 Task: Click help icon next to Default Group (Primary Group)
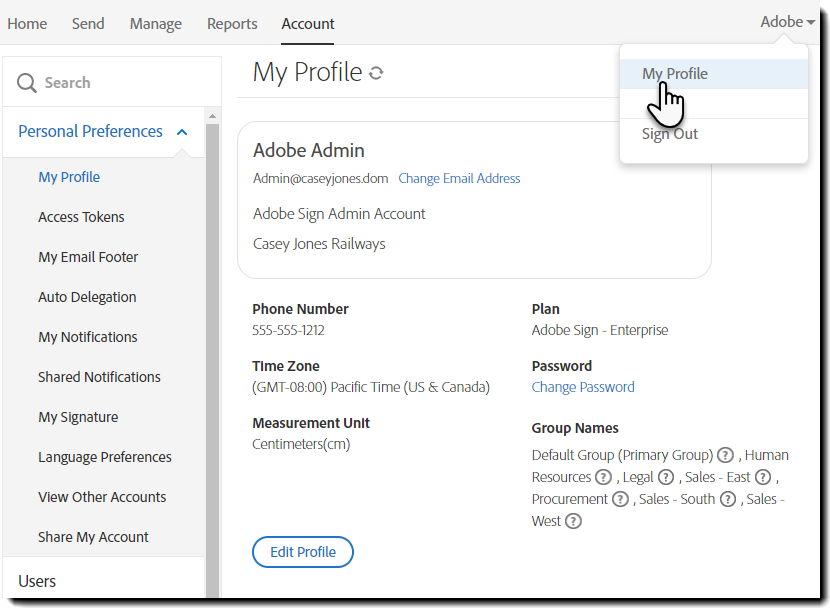coord(726,455)
